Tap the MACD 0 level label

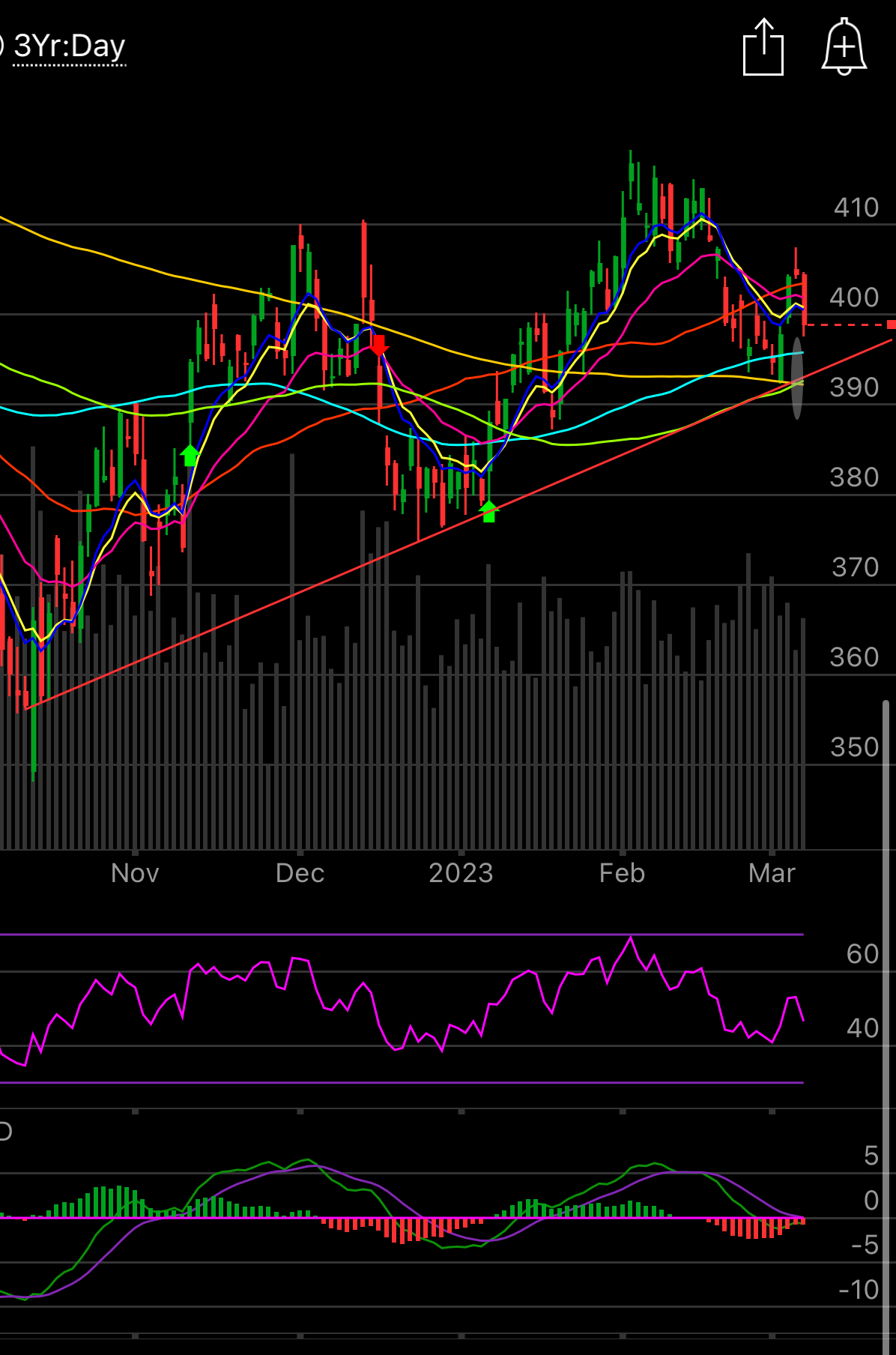(x=871, y=1201)
